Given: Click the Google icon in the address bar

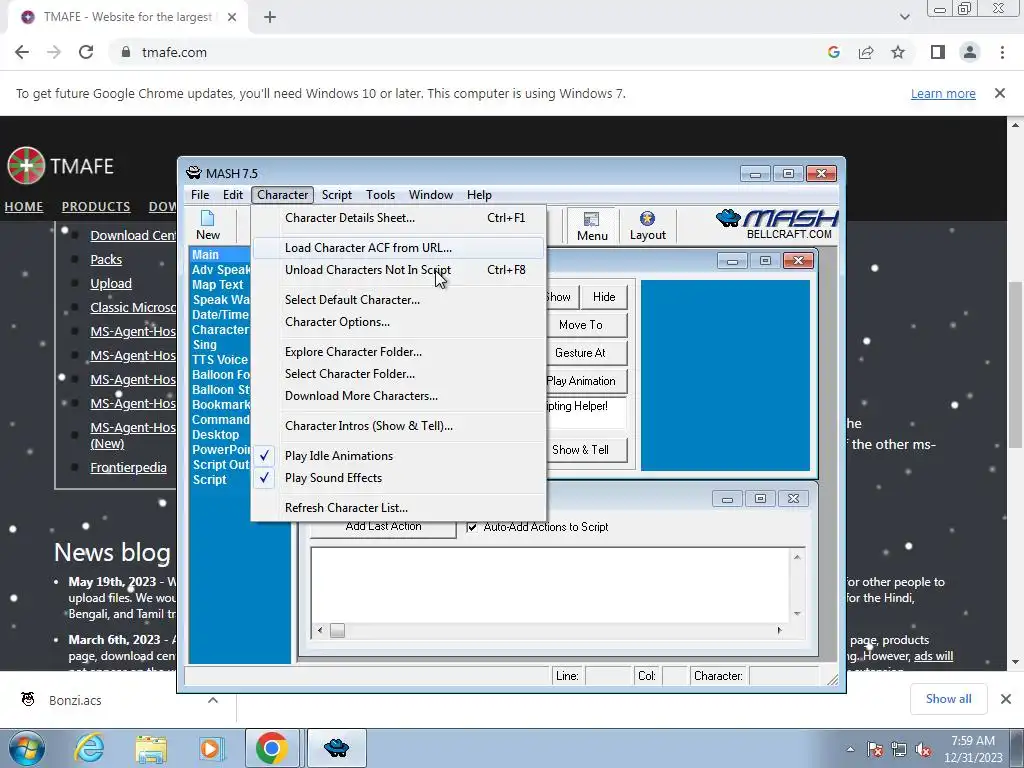Looking at the screenshot, I should 833,52.
